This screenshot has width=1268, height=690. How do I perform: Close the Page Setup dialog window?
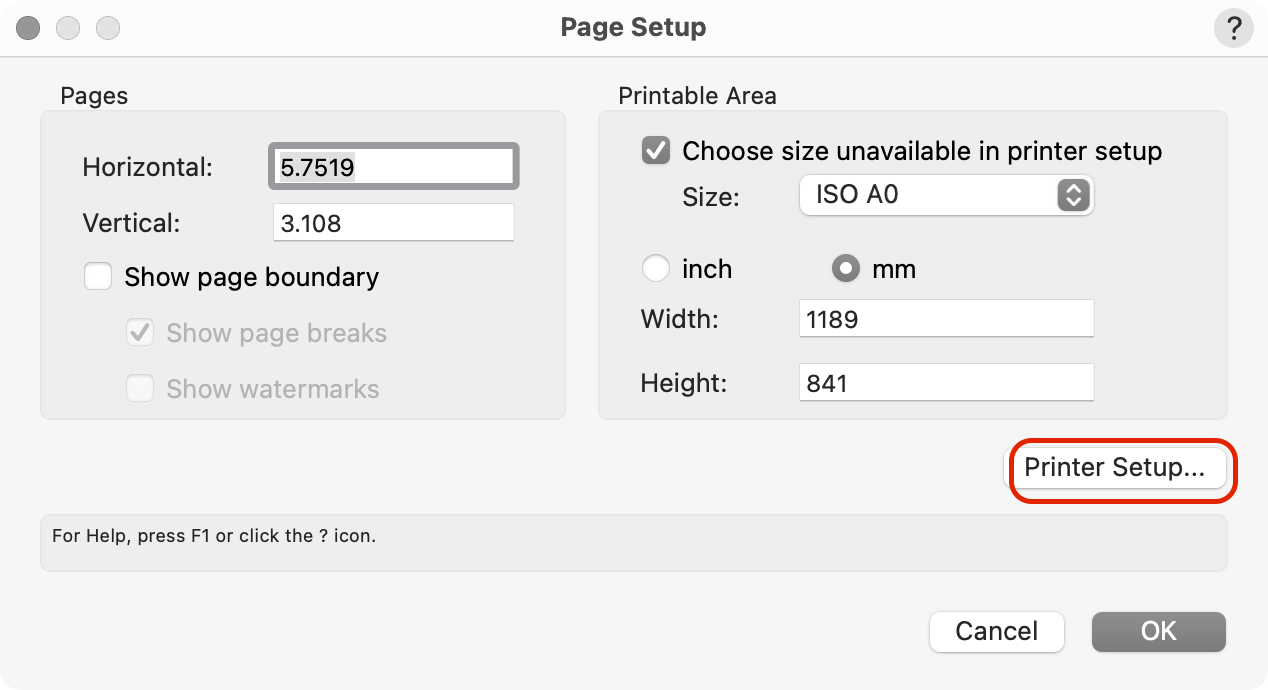tap(29, 28)
